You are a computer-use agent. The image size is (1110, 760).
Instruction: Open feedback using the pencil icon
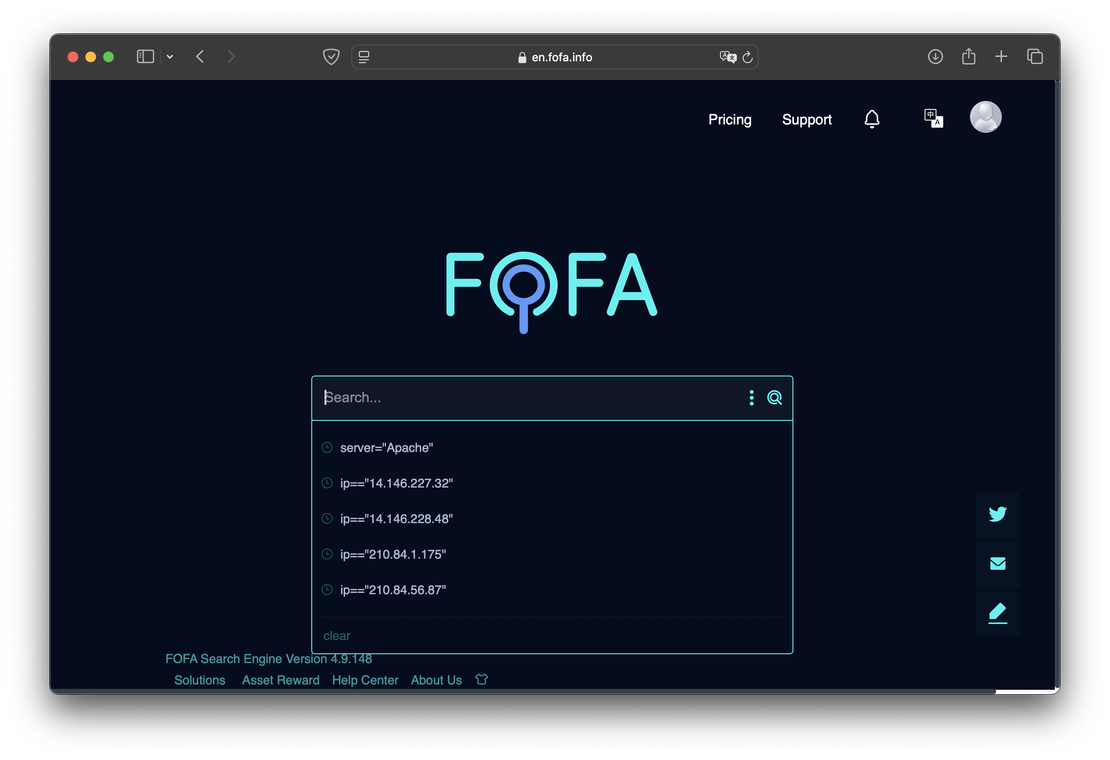(997, 613)
